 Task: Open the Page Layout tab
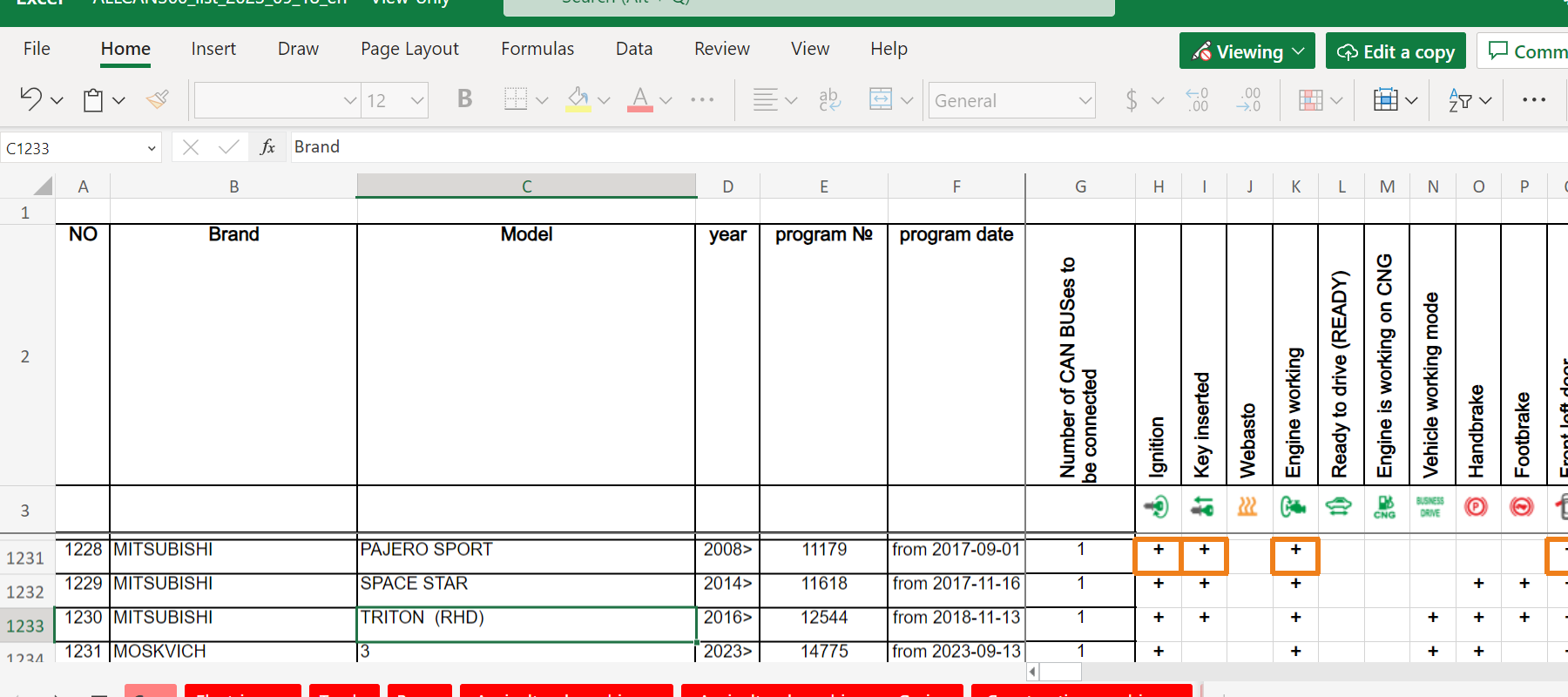[x=409, y=49]
